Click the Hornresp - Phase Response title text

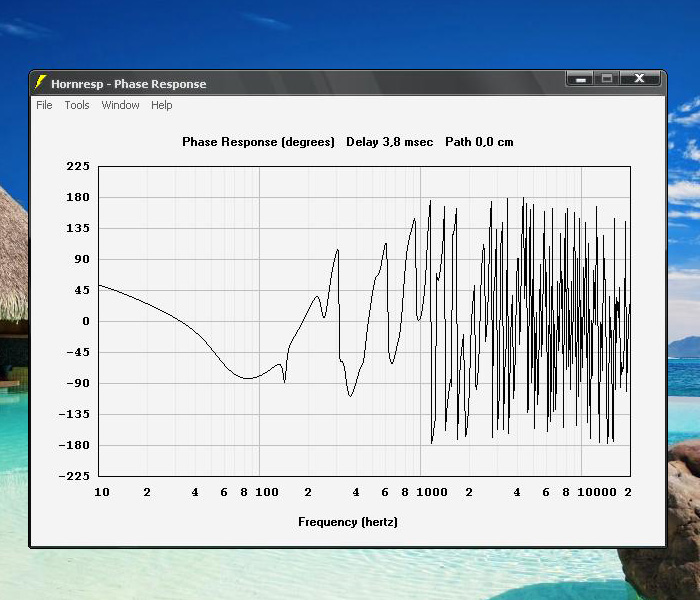pyautogui.click(x=129, y=84)
